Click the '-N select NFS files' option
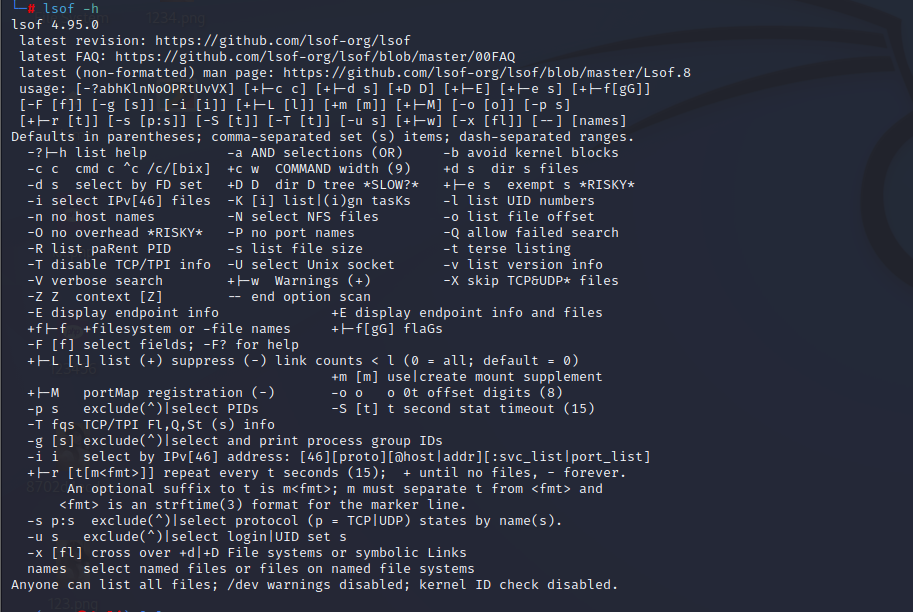This screenshot has width=913, height=612. point(303,217)
